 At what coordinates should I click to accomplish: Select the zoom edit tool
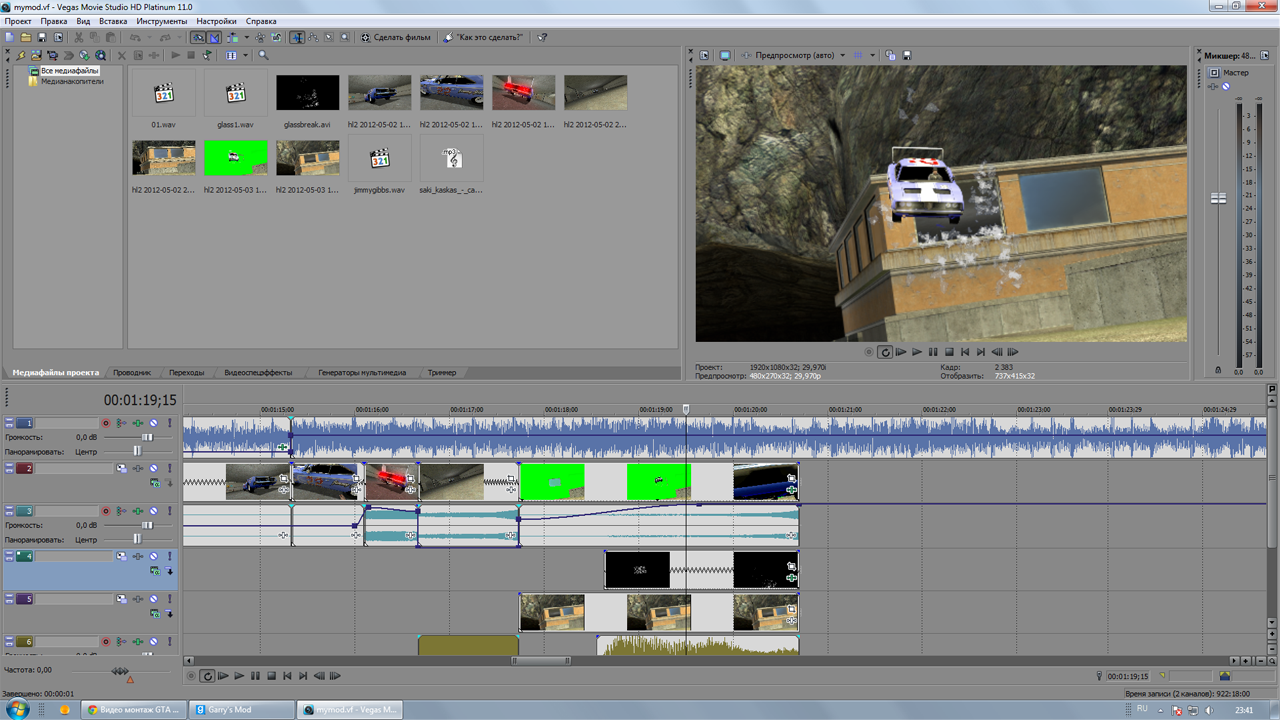point(346,37)
